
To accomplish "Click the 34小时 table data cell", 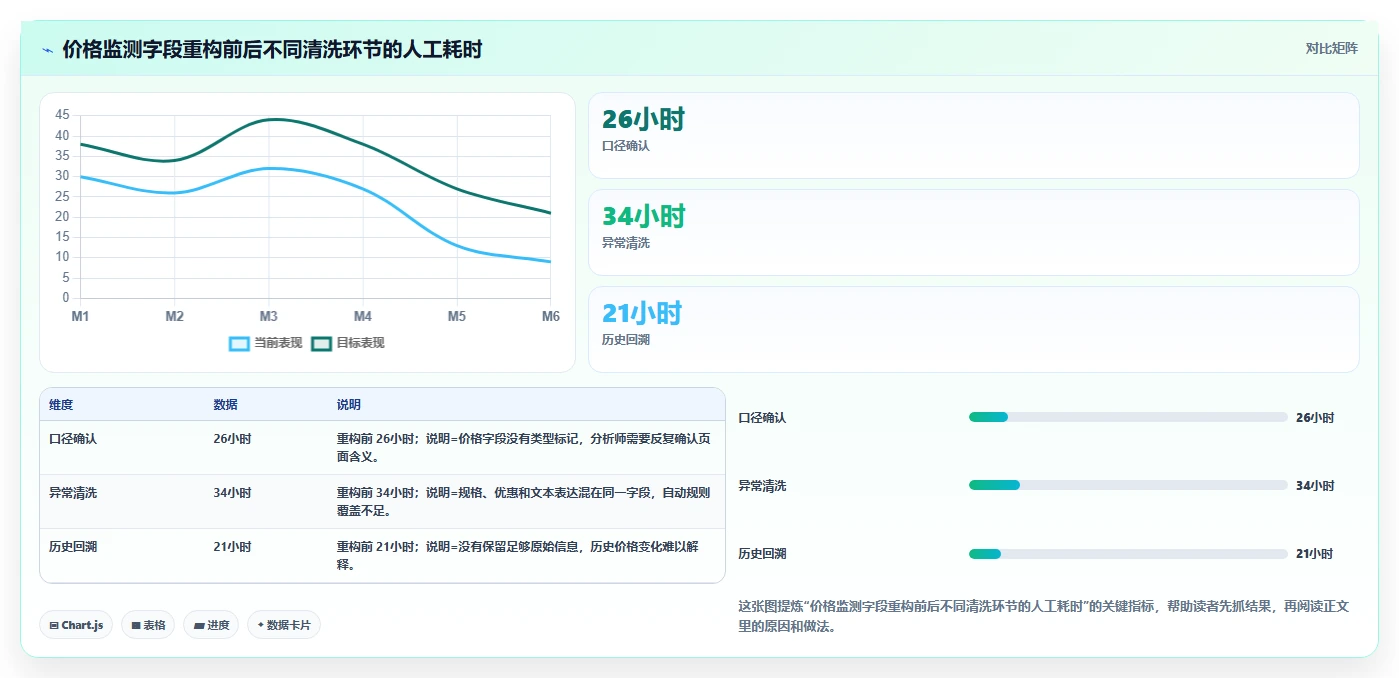I will click(232, 493).
